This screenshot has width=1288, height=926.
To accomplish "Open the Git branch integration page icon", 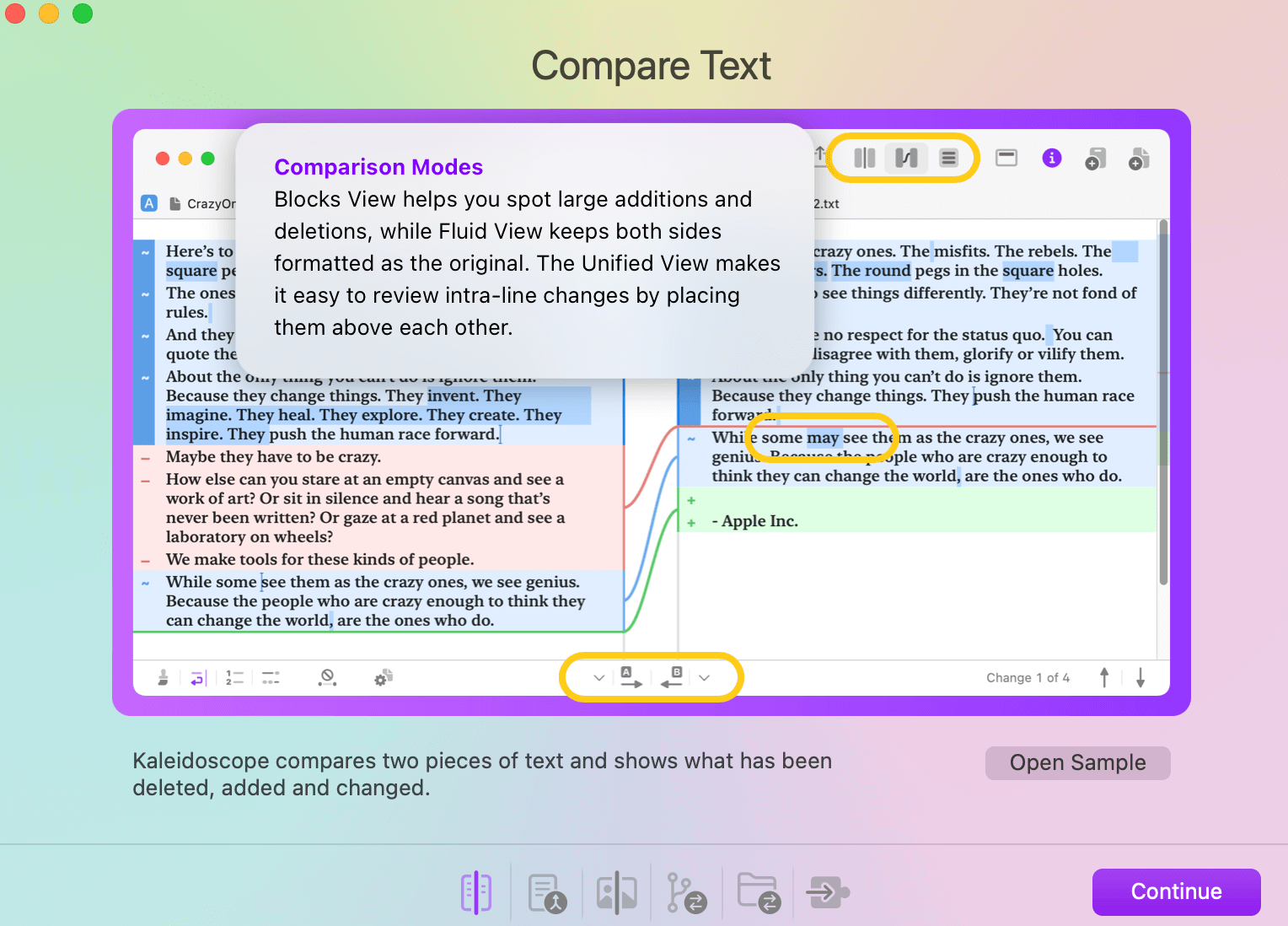I will point(686,893).
